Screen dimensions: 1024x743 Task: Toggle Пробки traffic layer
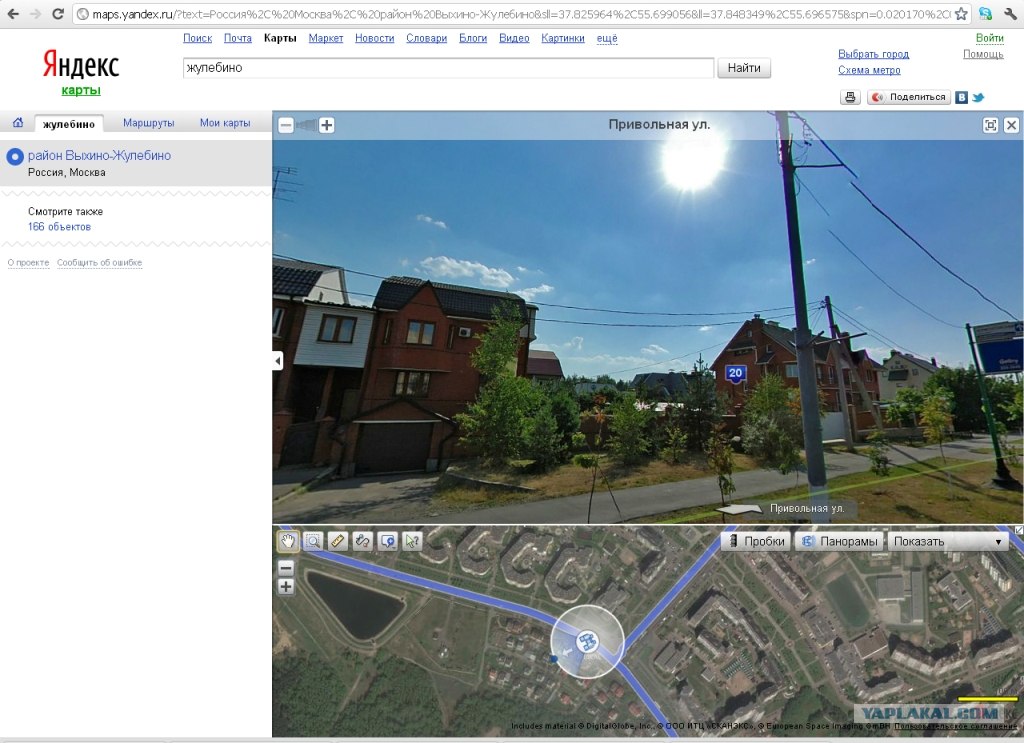tap(757, 541)
